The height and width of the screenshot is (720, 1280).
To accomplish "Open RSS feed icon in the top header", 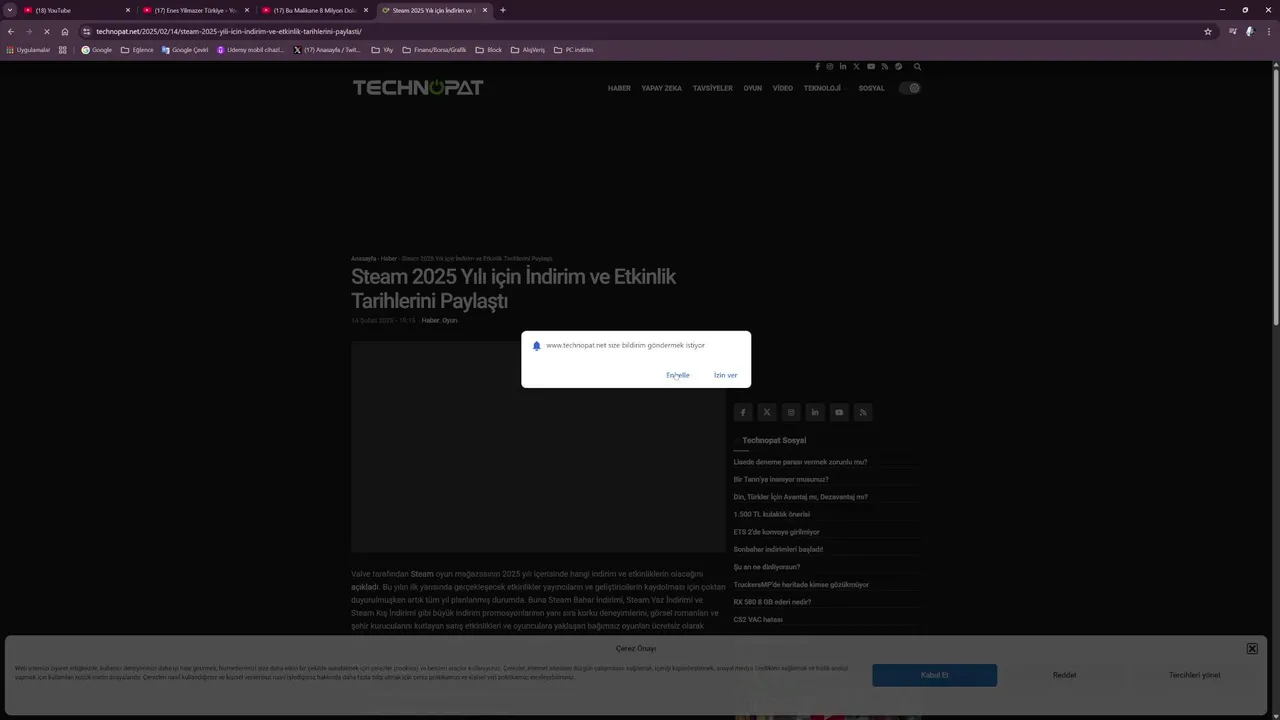I will point(885,67).
